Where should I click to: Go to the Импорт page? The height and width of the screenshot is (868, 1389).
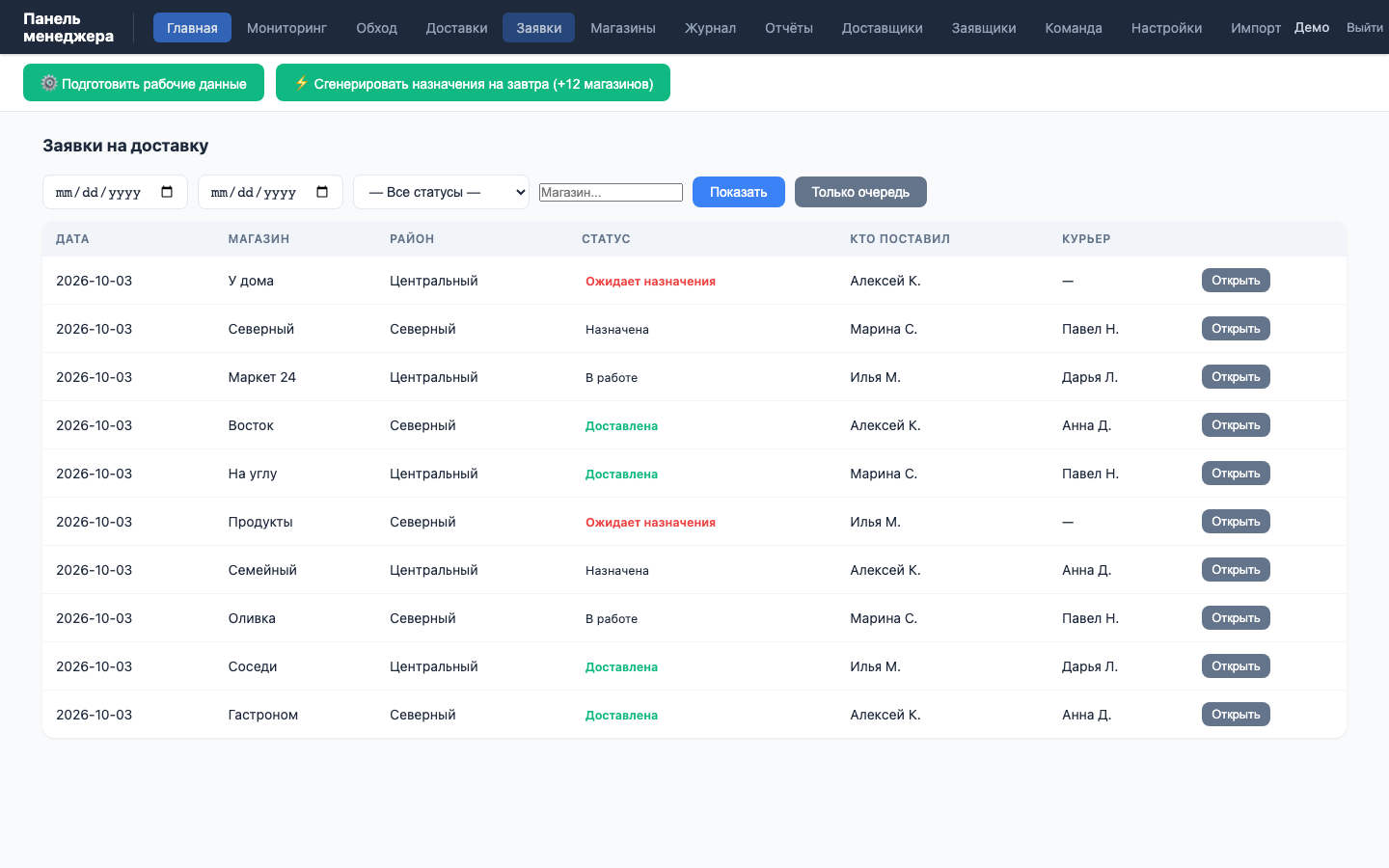[x=1255, y=28]
